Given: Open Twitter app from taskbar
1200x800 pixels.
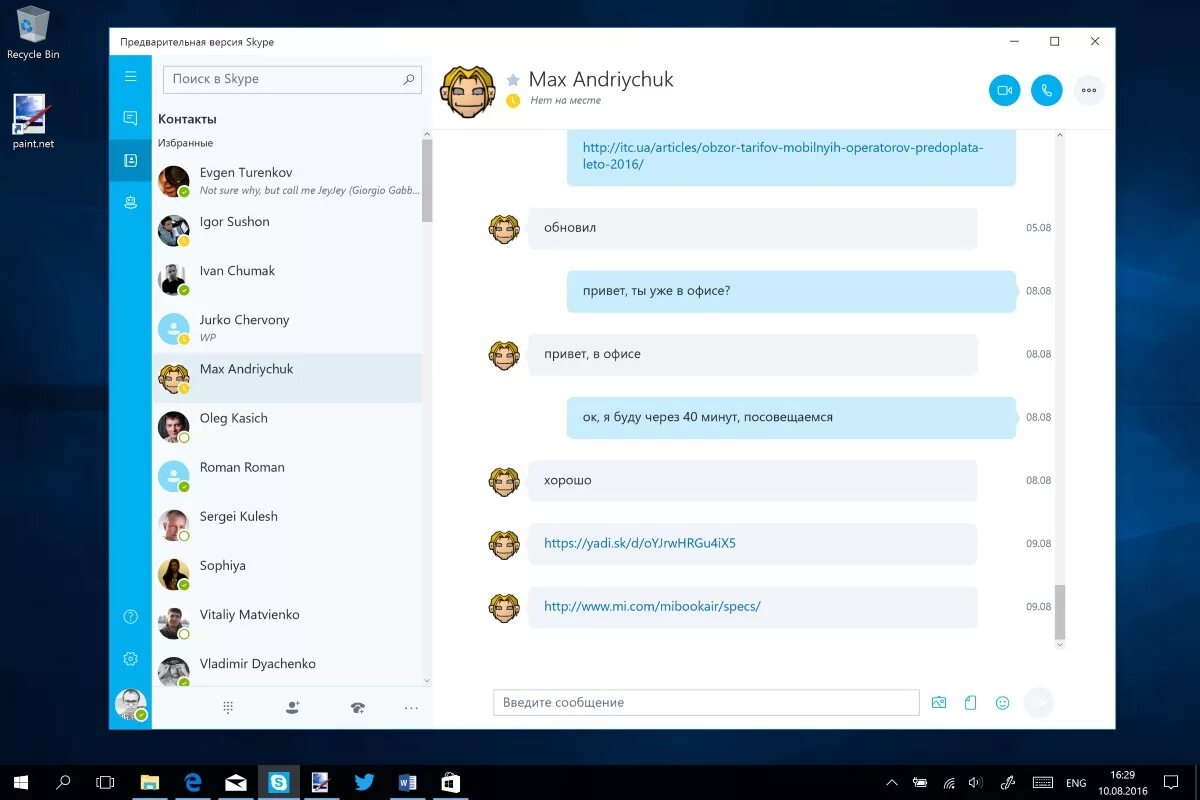Looking at the screenshot, I should click(364, 782).
